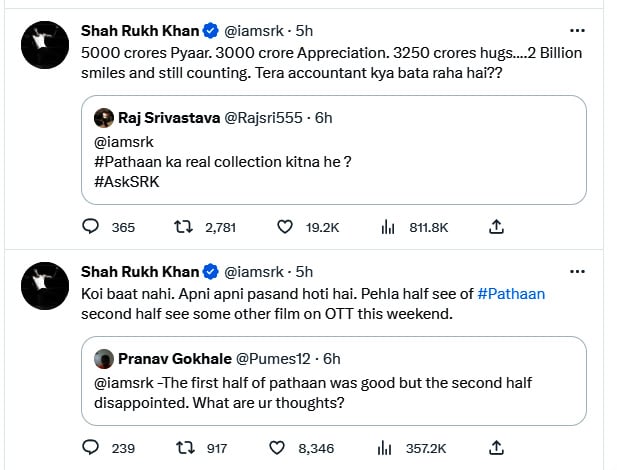Retweet the Koi baat nahi tweet
This screenshot has height=470, width=617.
coord(184,448)
